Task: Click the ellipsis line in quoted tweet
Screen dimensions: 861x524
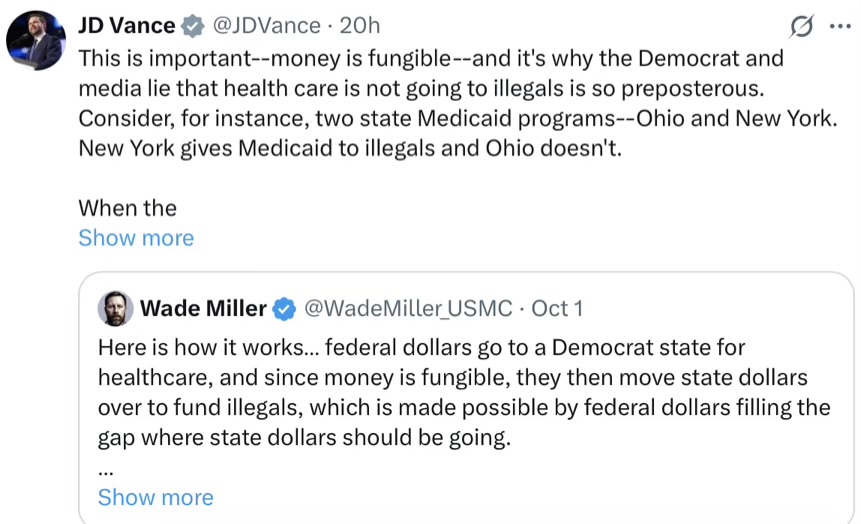Action: tap(105, 467)
